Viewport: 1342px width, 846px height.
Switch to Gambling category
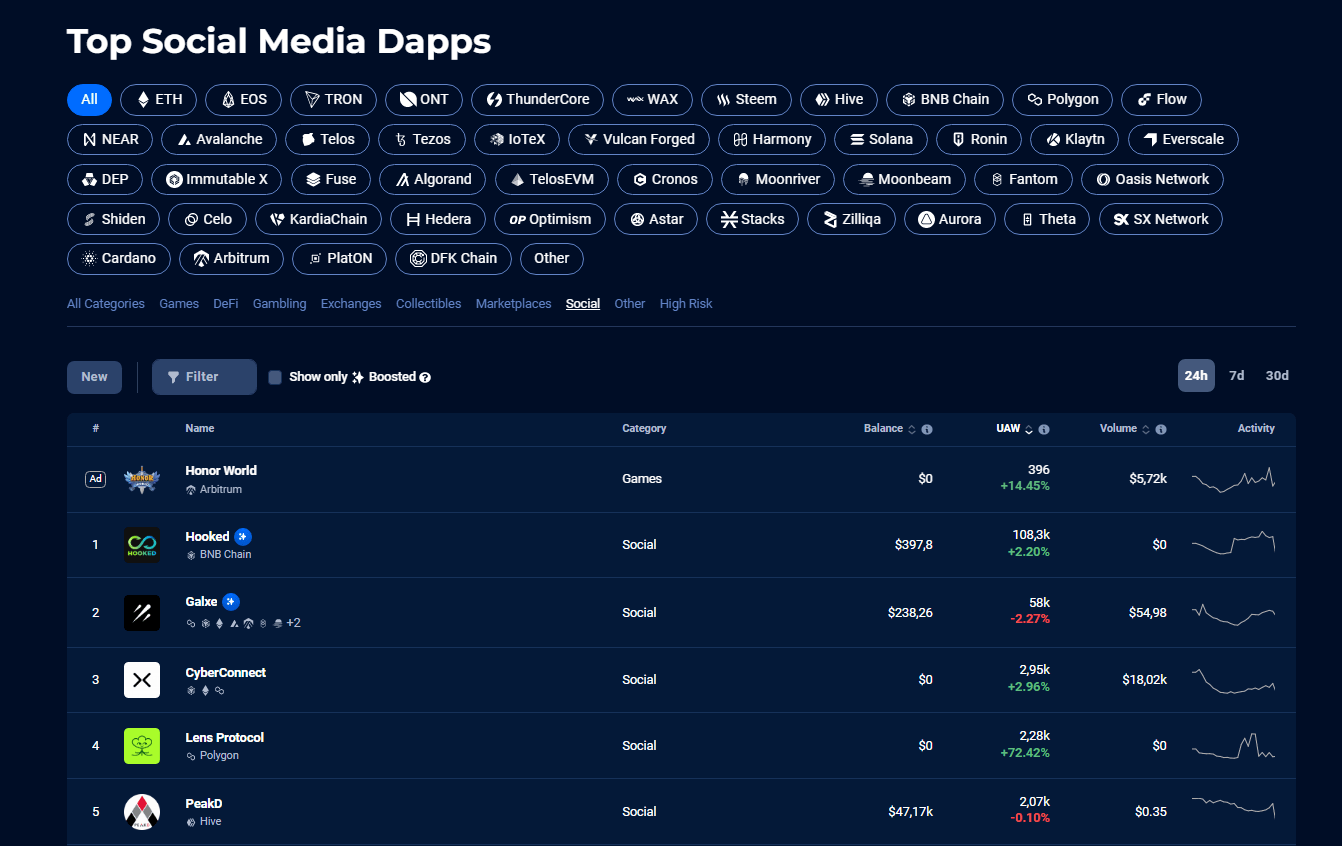tap(280, 304)
